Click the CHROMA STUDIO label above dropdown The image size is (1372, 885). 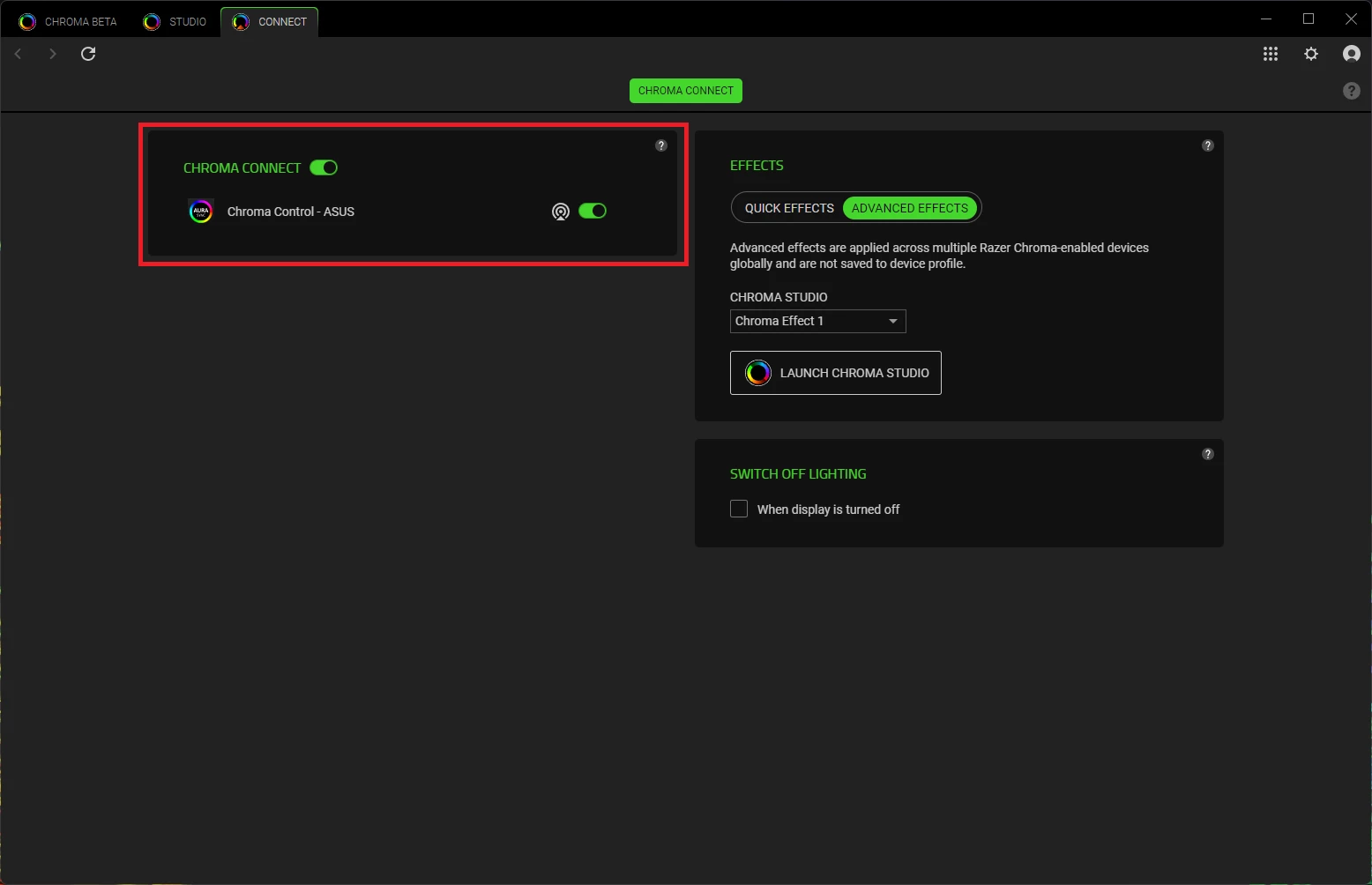[779, 297]
